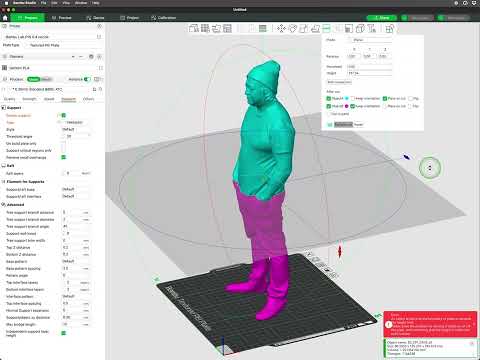This screenshot has width=480, height=360.
Task: Open the support Type dropdown
Action: [76, 122]
